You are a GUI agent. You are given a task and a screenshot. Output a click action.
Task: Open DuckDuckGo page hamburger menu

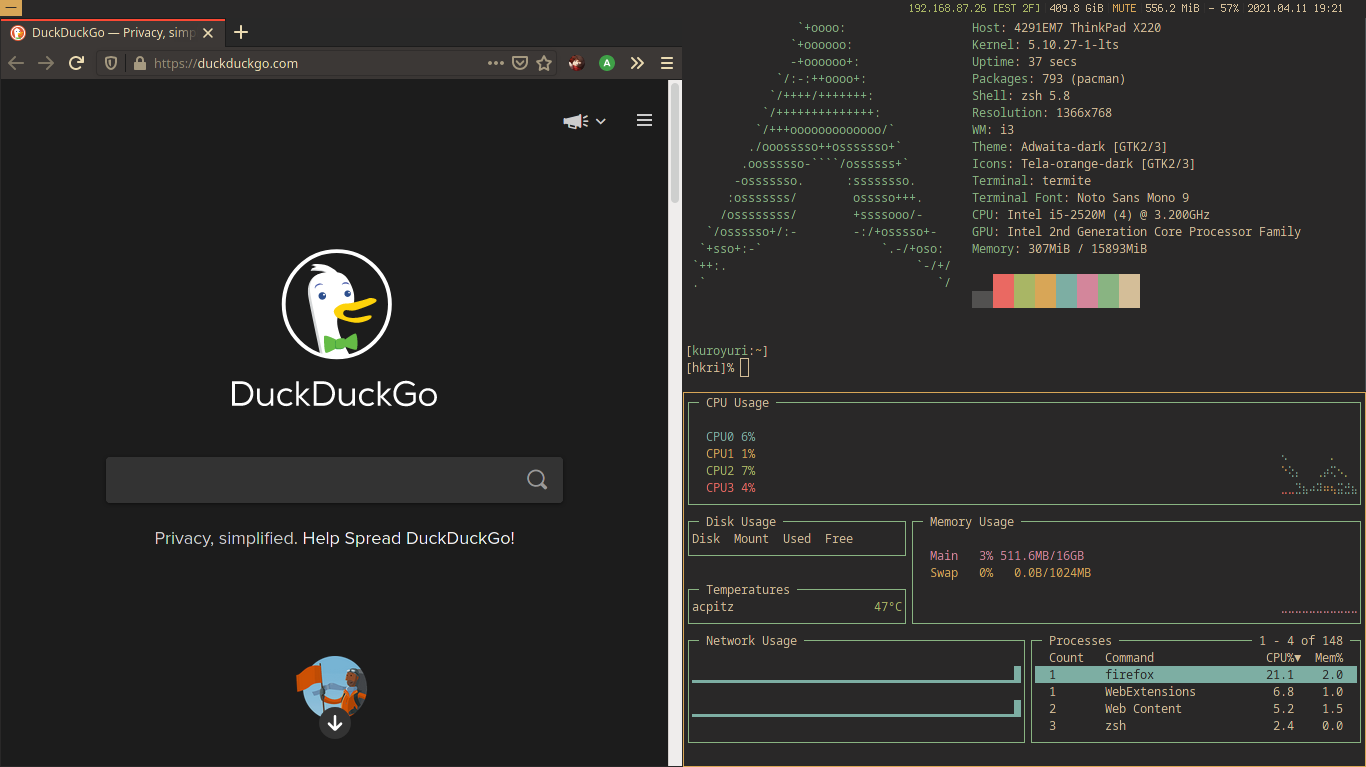pyautogui.click(x=644, y=120)
